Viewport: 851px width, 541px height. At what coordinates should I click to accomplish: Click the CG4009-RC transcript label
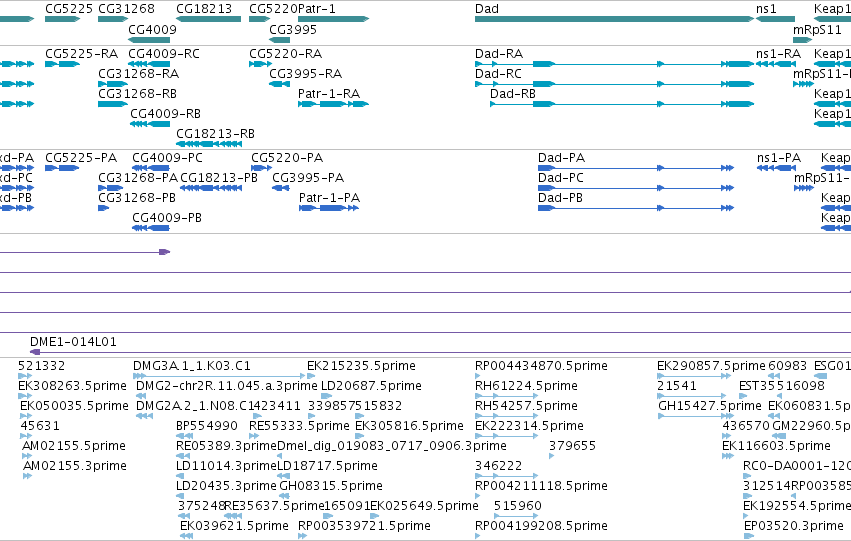pos(164,54)
